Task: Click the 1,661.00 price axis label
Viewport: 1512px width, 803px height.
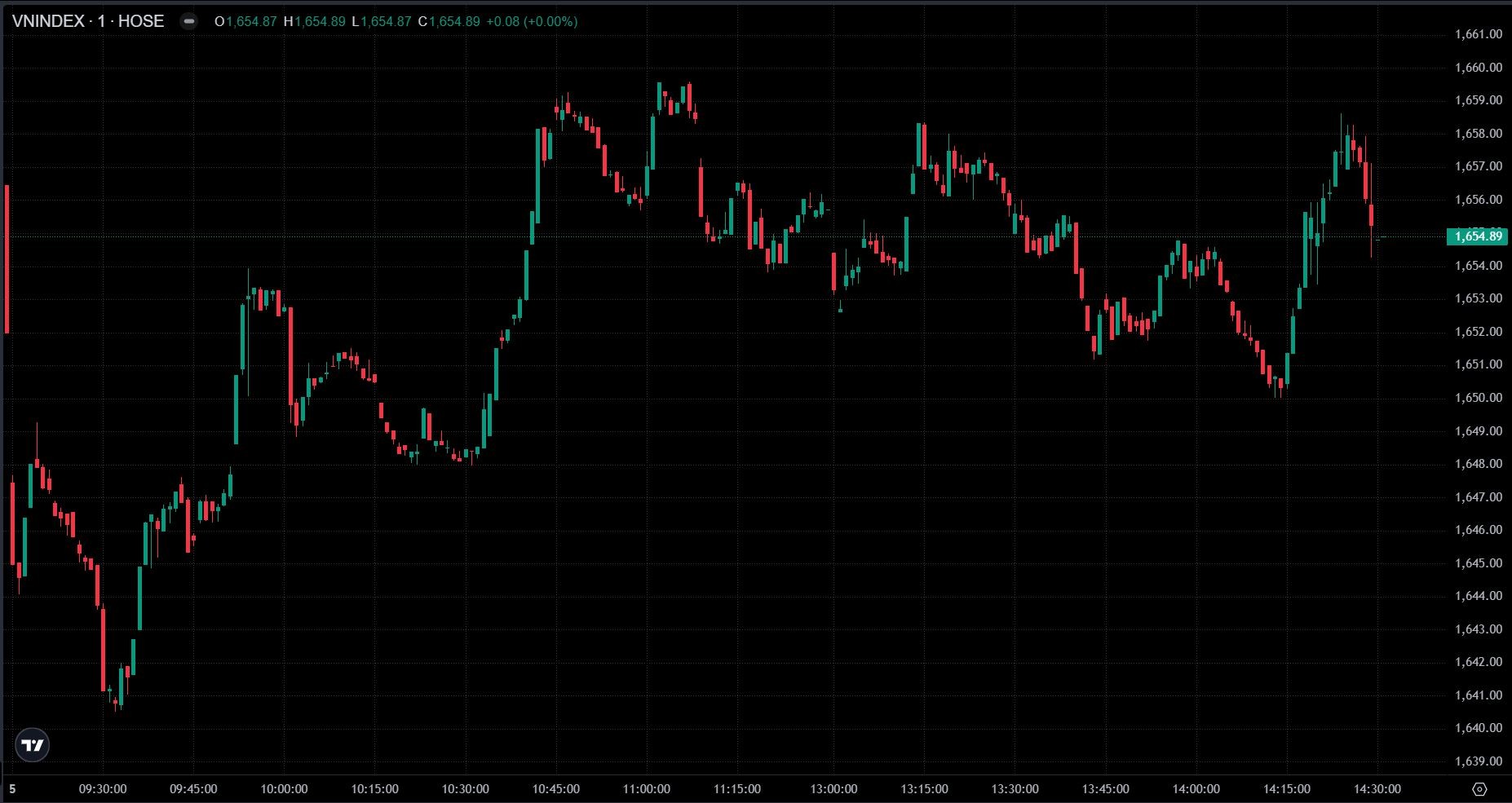Action: [x=1478, y=34]
